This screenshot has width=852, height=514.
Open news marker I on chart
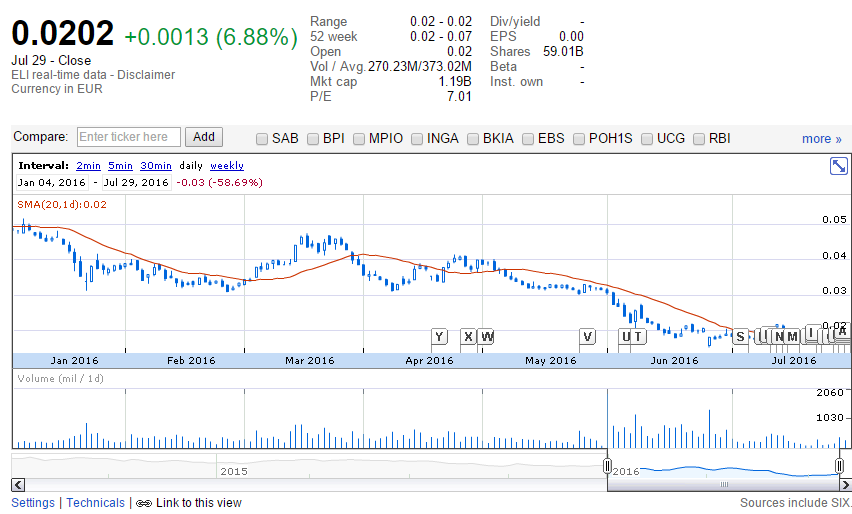[812, 332]
